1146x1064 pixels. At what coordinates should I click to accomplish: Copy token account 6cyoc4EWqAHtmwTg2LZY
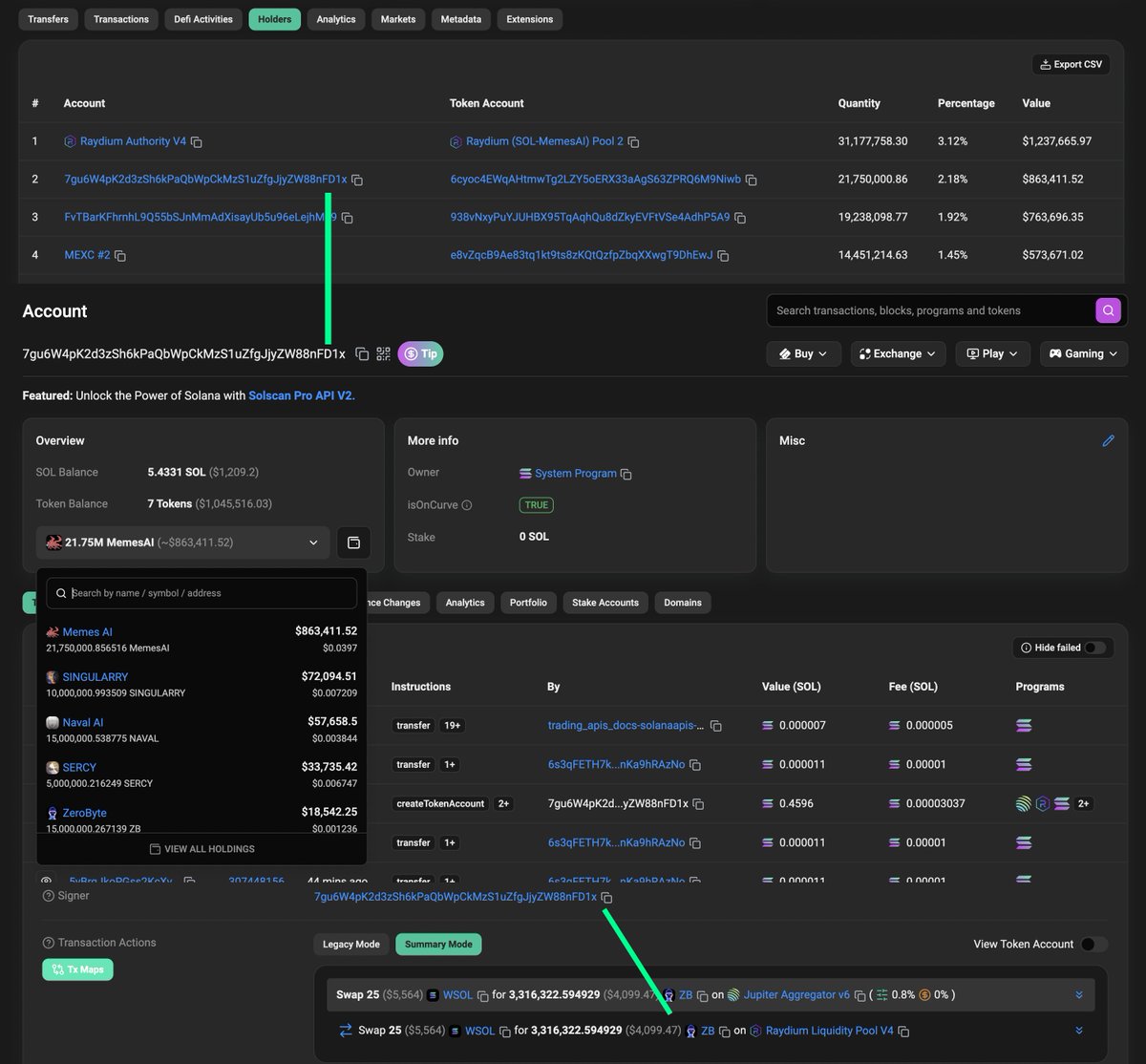[x=751, y=180]
